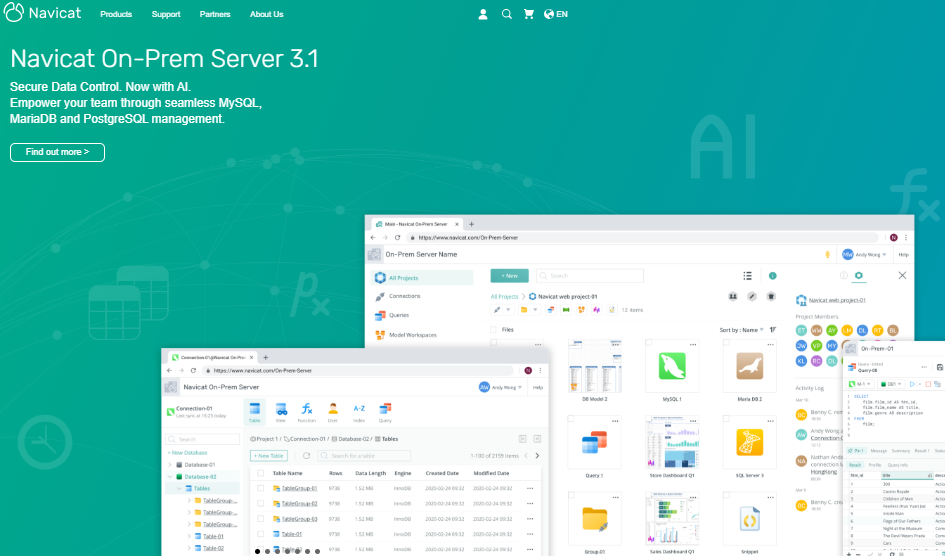Click the + New Table button
The image size is (945, 556).
[x=269, y=456]
